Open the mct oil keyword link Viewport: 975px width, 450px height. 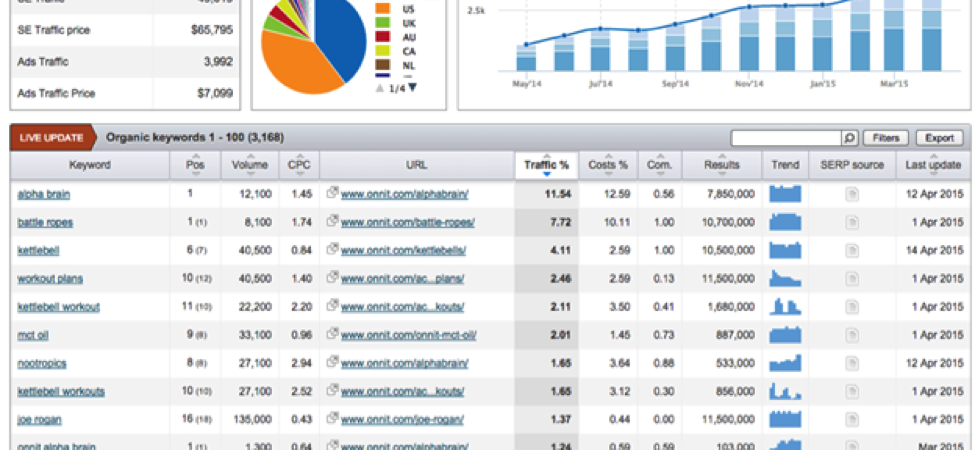pyautogui.click(x=32, y=335)
